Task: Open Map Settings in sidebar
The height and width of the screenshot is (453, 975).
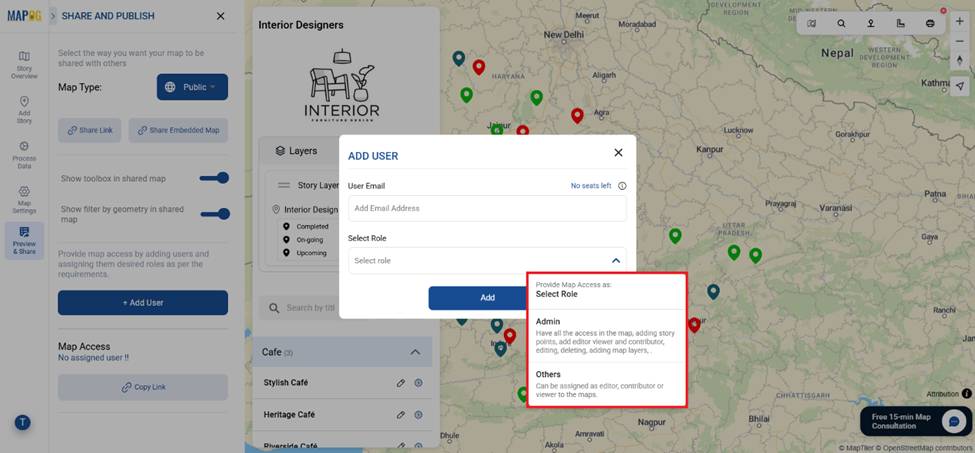Action: tap(24, 199)
